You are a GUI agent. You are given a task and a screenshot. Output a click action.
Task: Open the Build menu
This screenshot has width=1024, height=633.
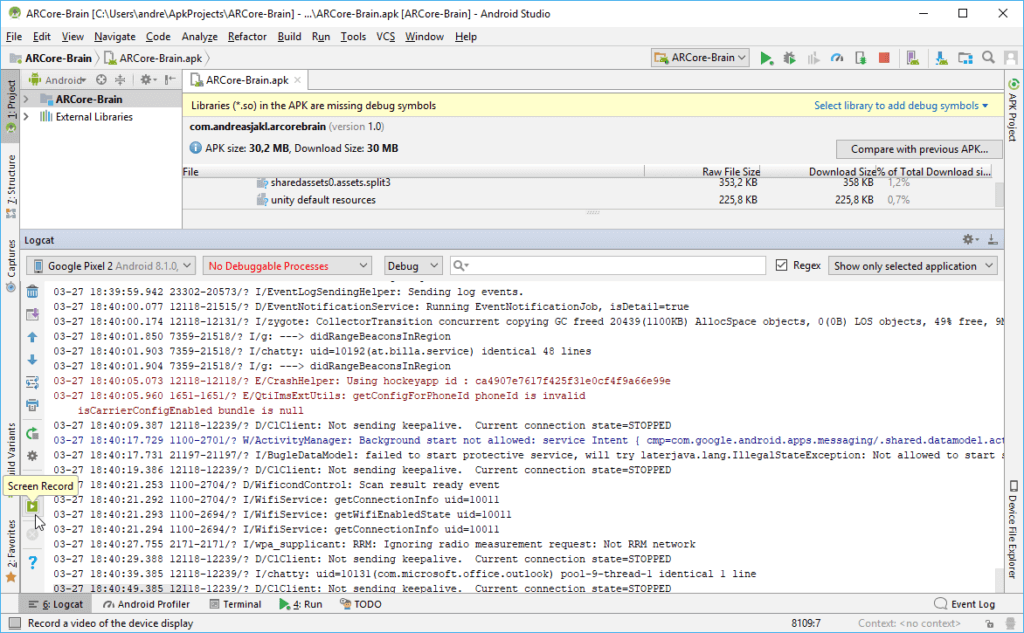click(x=289, y=37)
